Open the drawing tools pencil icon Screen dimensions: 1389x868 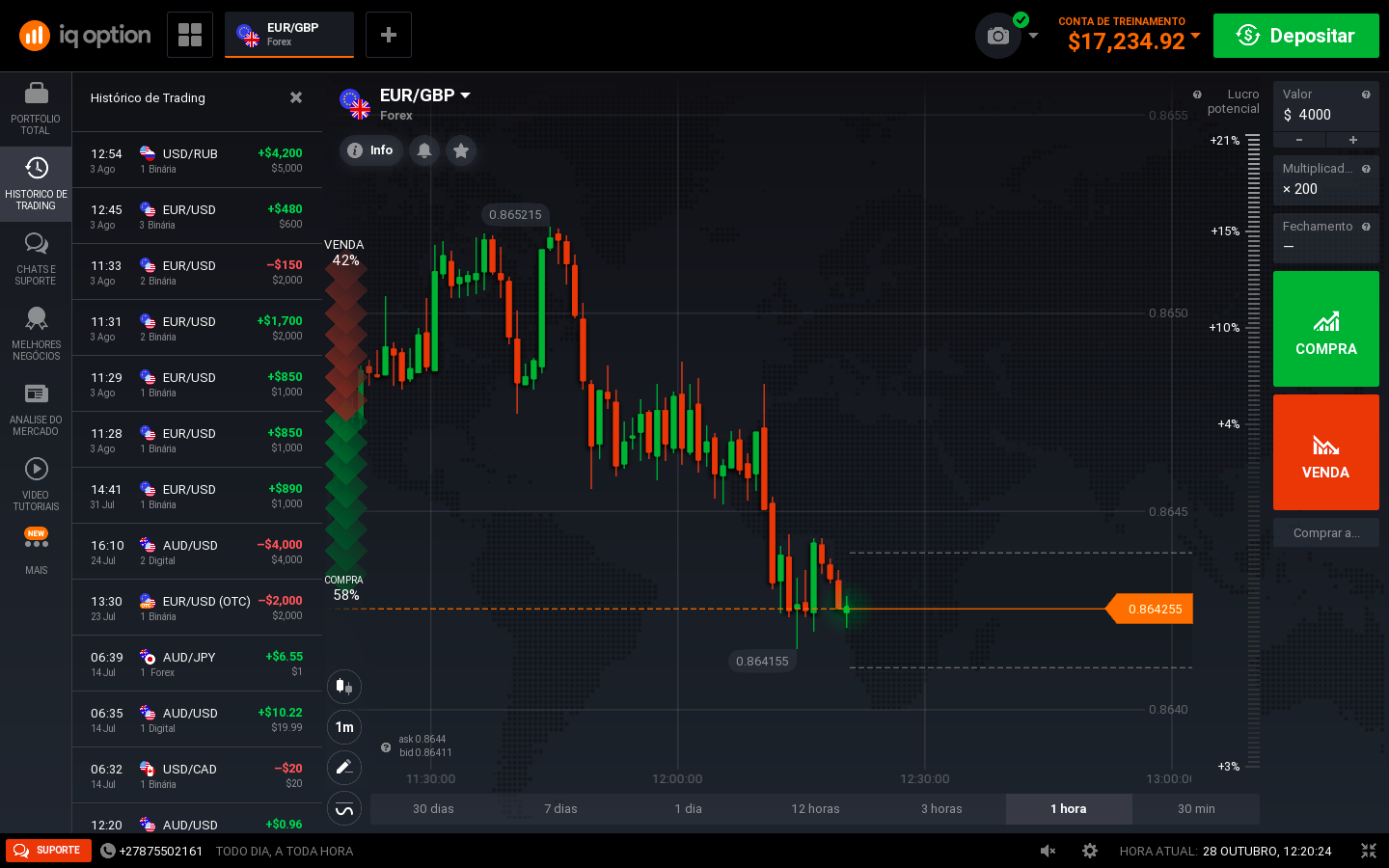pyautogui.click(x=344, y=768)
